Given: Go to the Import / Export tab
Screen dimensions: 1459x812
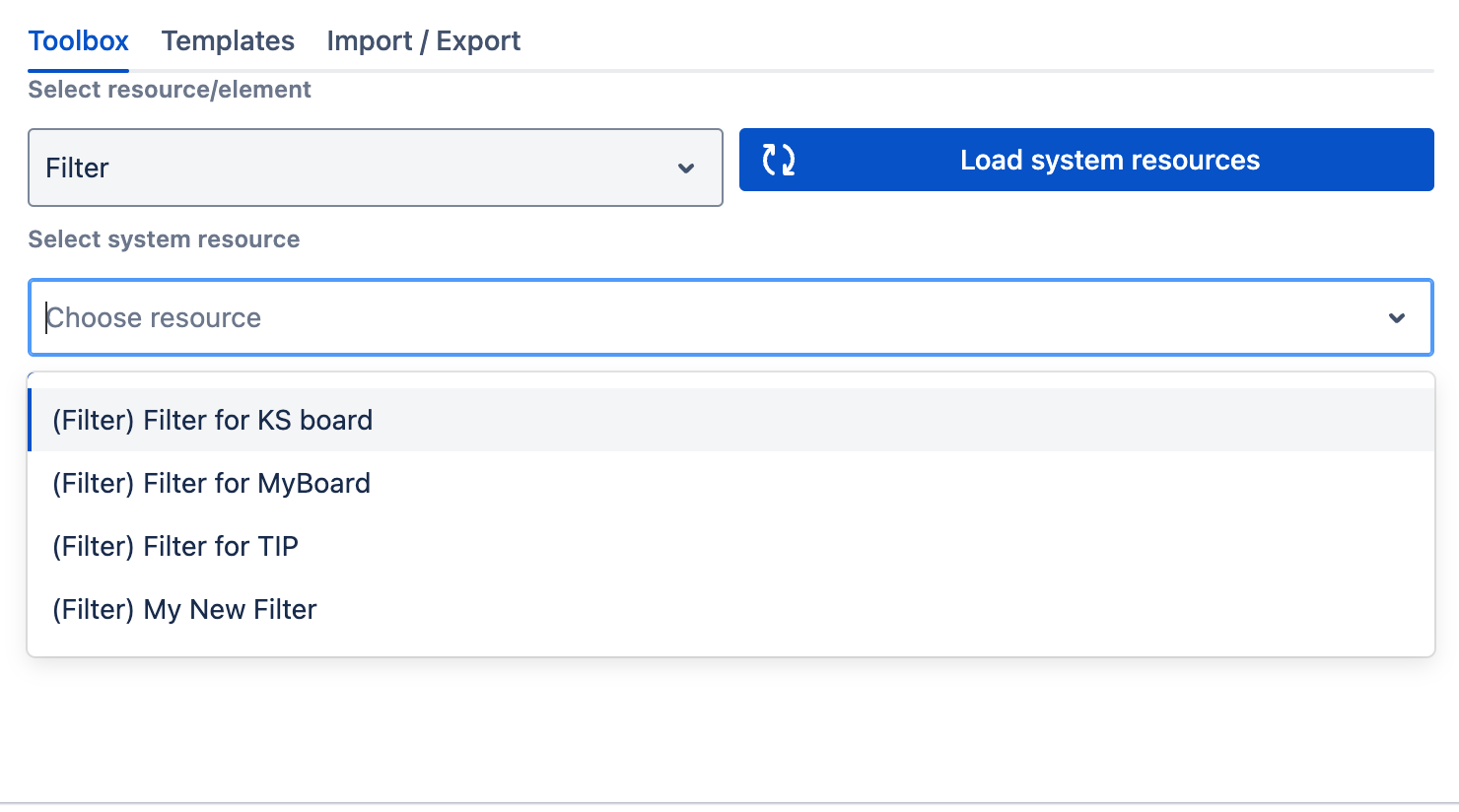Looking at the screenshot, I should [x=423, y=41].
